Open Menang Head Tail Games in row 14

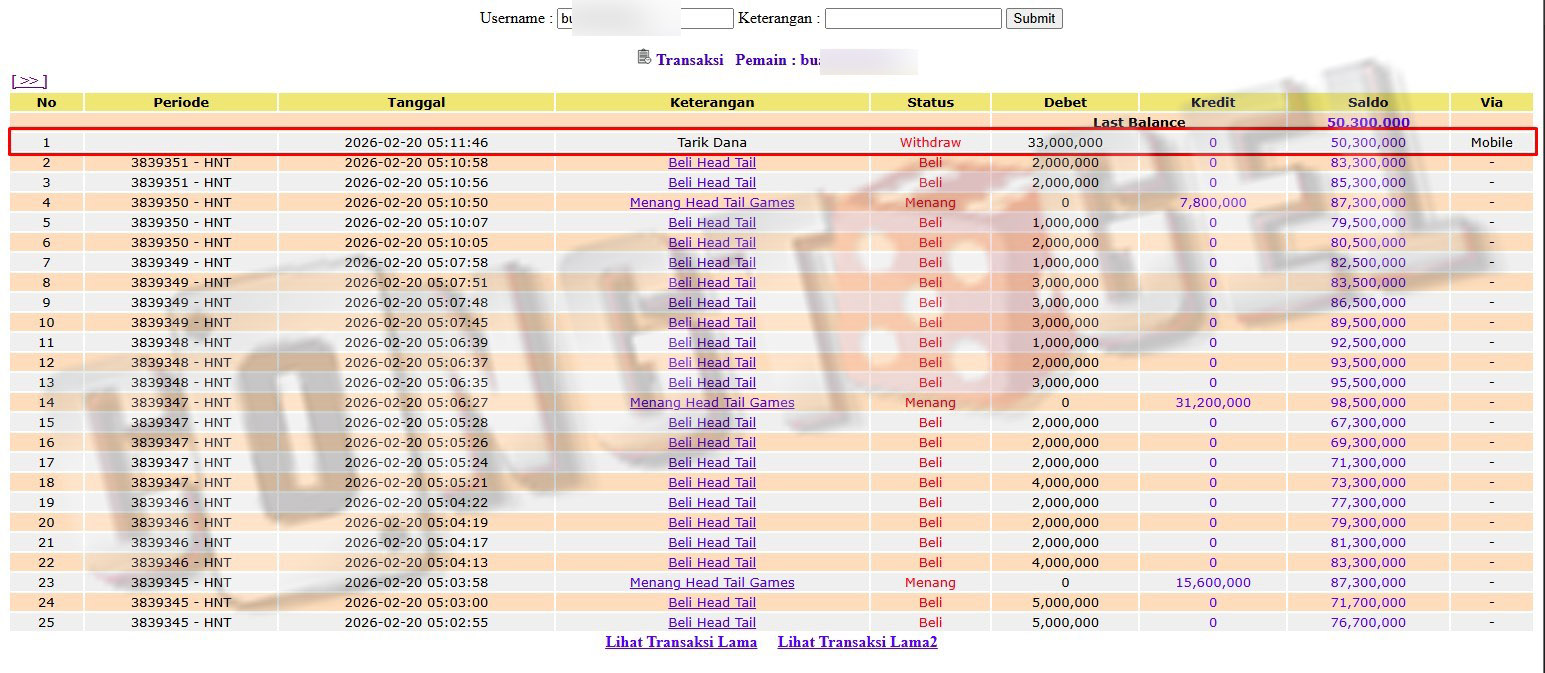pyautogui.click(x=712, y=402)
